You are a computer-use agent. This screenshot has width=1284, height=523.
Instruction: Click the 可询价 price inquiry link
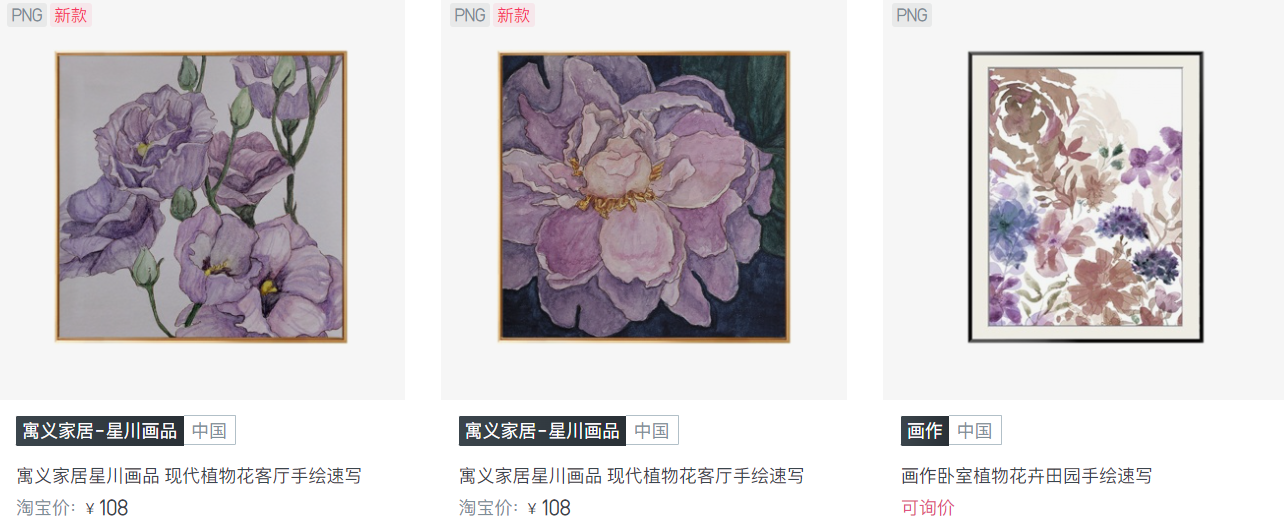[928, 508]
